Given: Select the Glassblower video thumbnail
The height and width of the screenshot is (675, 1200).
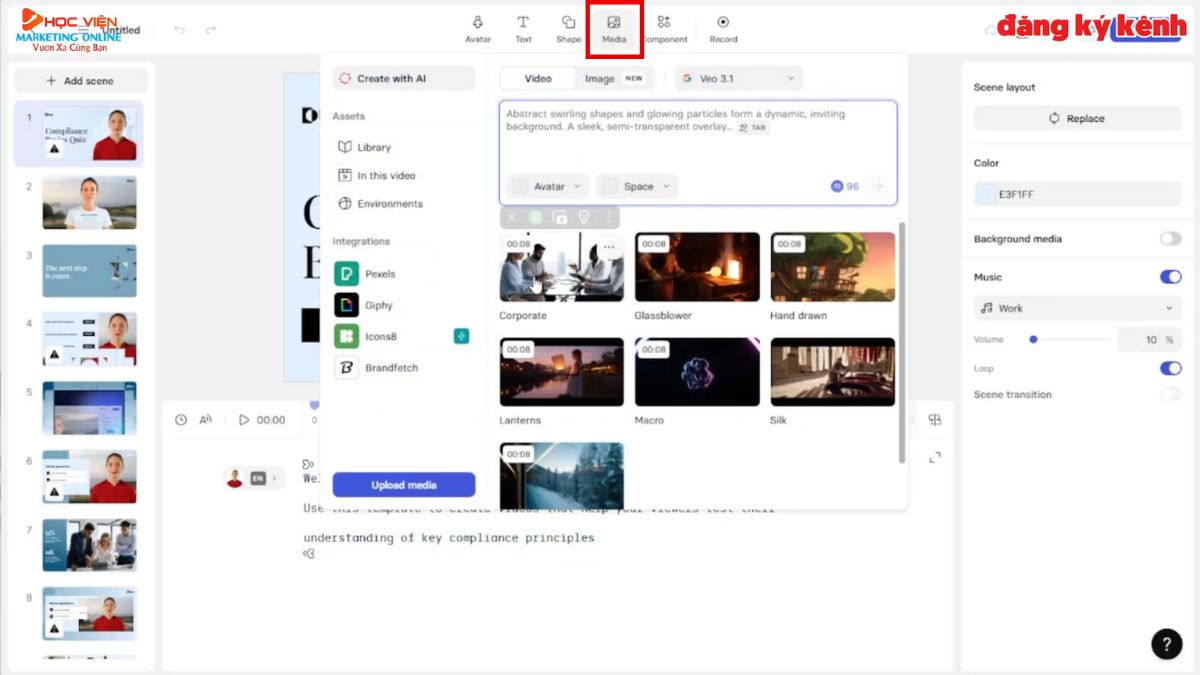Looking at the screenshot, I should [697, 268].
